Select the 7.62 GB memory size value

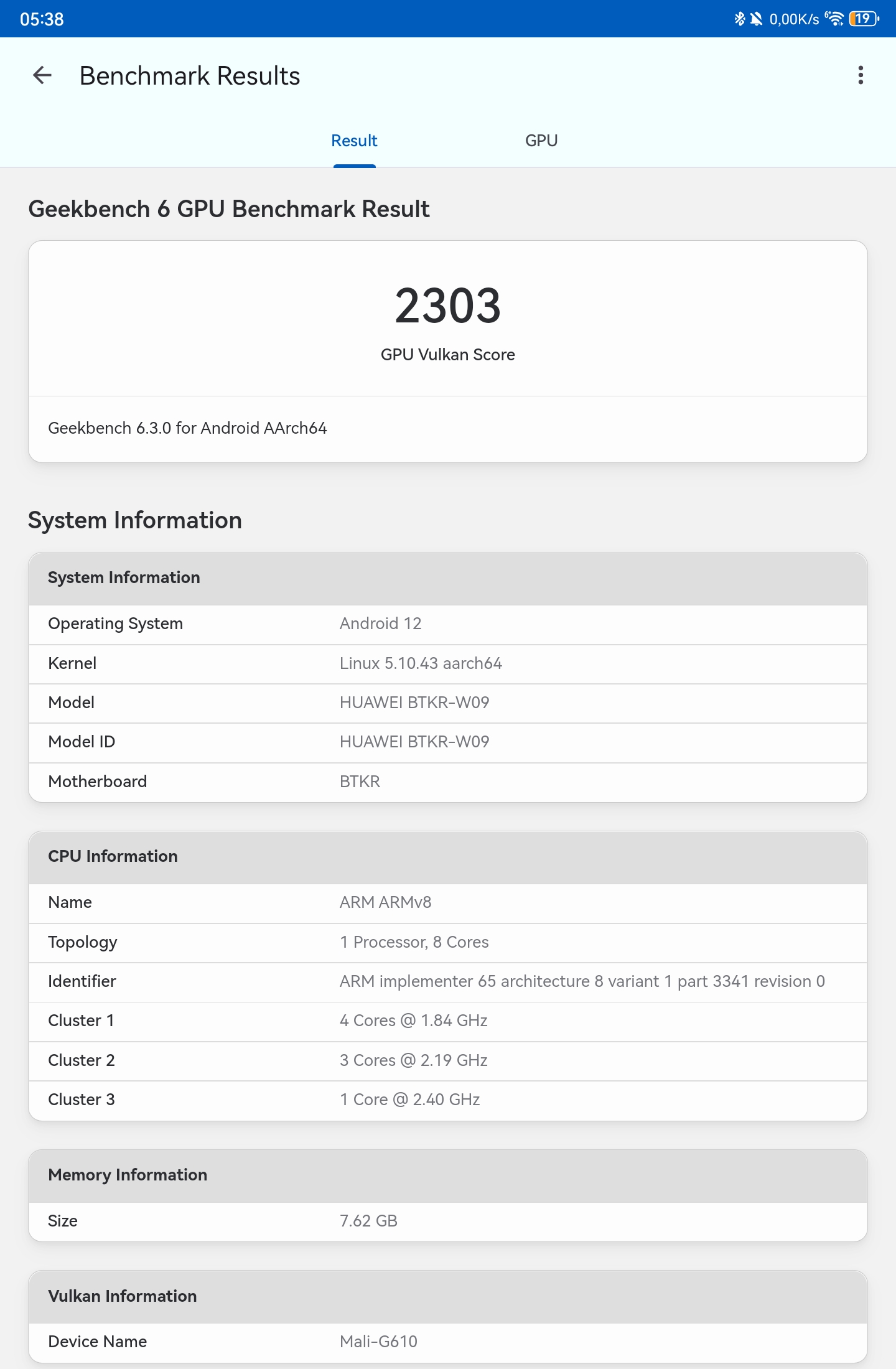click(368, 1221)
